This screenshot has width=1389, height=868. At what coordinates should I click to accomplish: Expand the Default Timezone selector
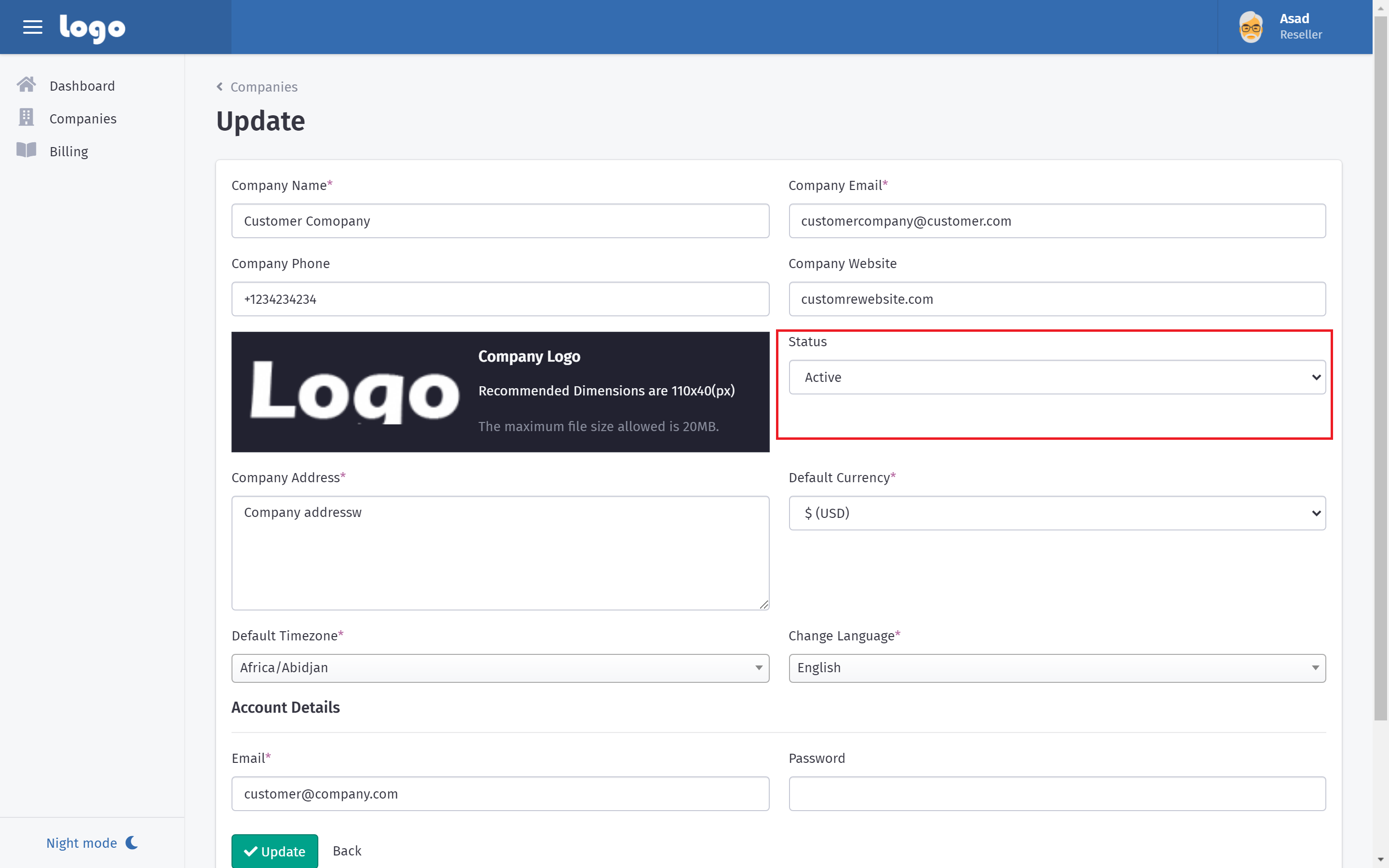pos(500,668)
